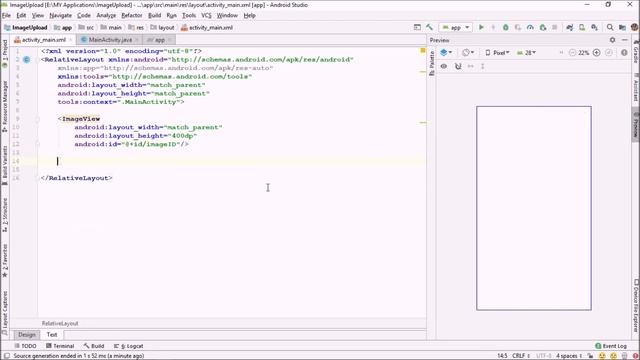Open Preview panel settings gear
Image resolution: width=640 pixels, height=360 pixels.
(x=612, y=40)
